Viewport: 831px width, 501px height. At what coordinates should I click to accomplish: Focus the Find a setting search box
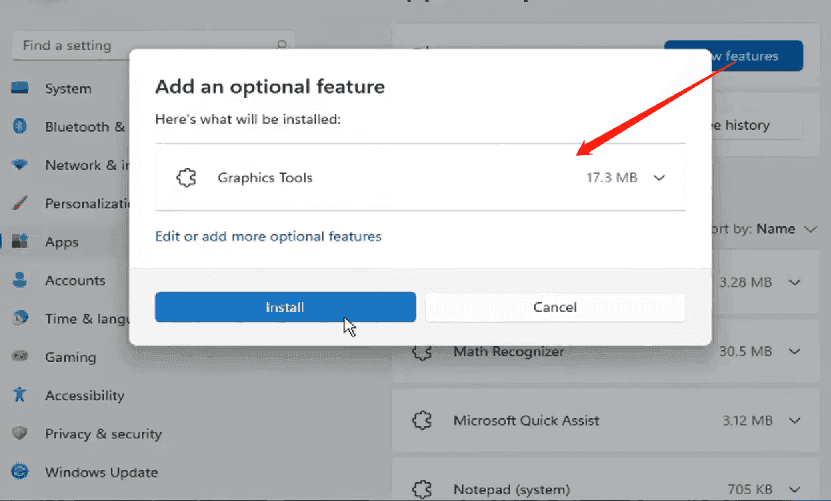[x=153, y=46]
